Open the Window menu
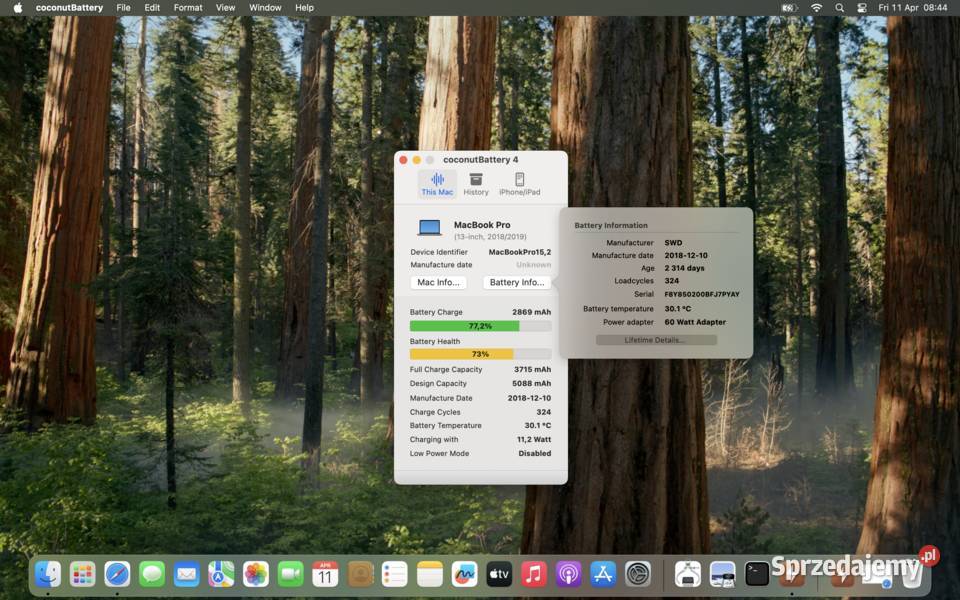The image size is (960, 600). click(x=265, y=8)
